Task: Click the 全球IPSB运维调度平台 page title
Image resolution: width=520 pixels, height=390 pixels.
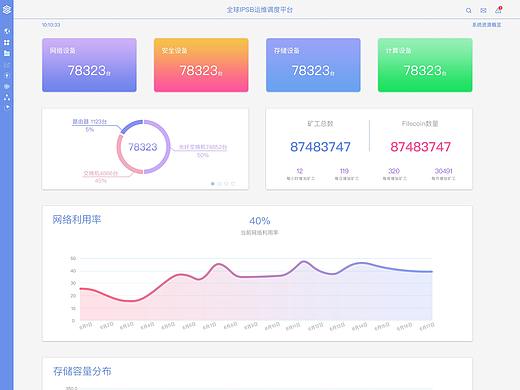Action: click(260, 10)
